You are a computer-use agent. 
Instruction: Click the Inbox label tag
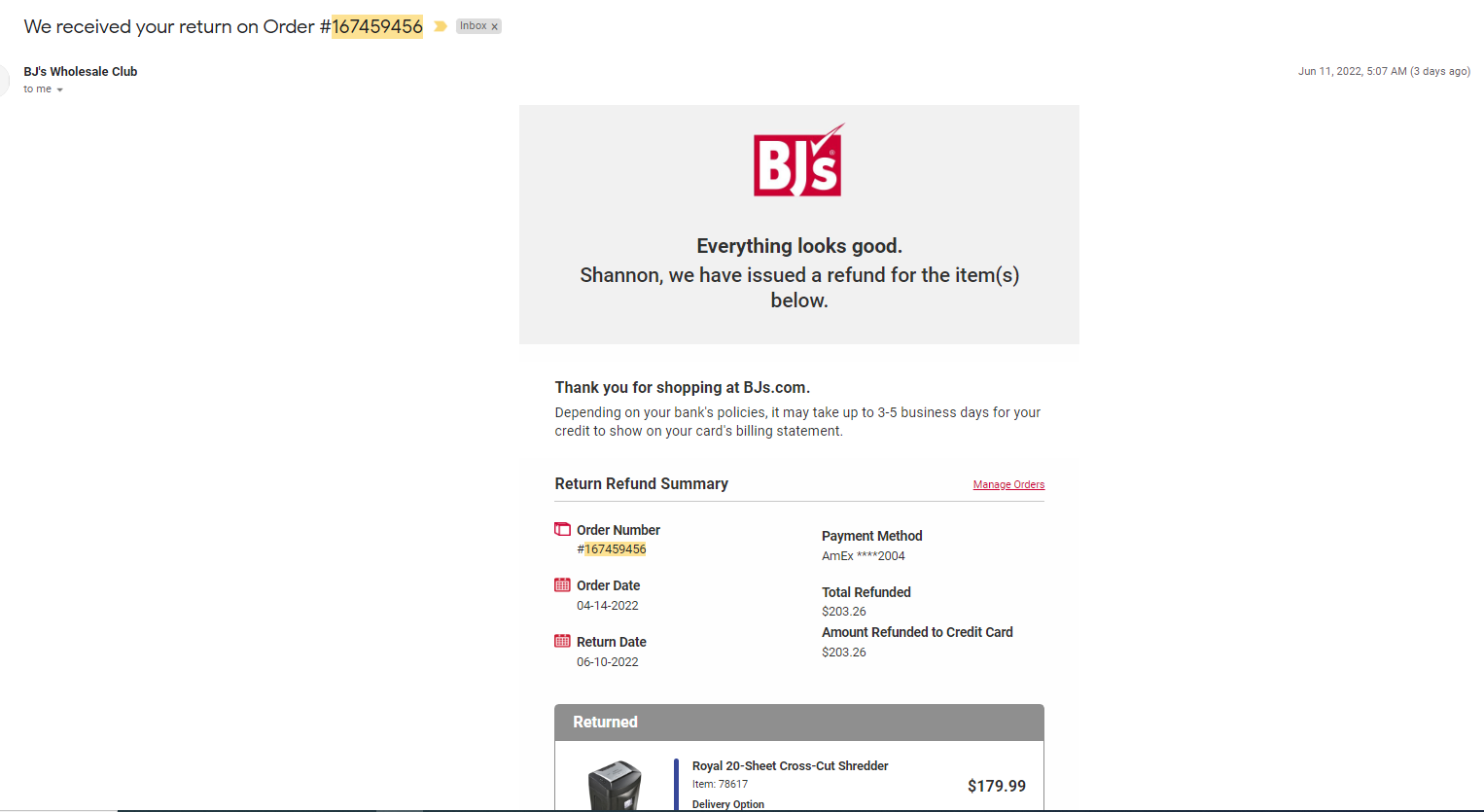point(474,26)
